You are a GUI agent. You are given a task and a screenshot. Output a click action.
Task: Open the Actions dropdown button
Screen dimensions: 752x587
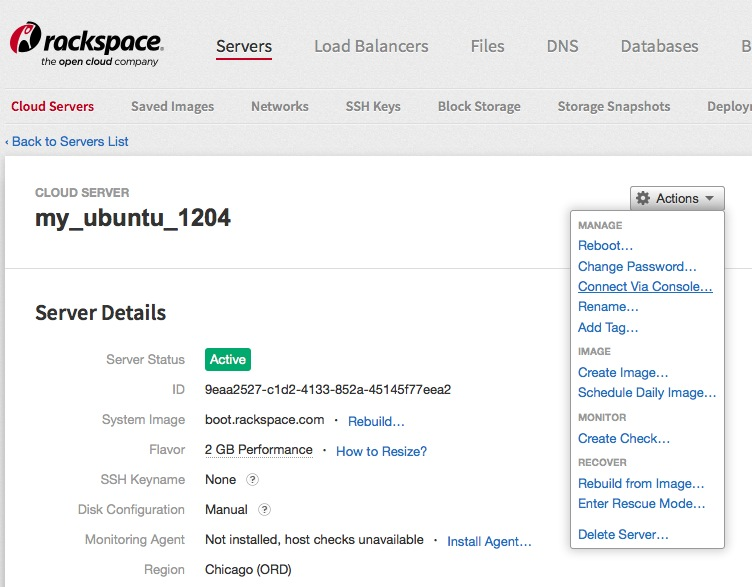tap(677, 199)
